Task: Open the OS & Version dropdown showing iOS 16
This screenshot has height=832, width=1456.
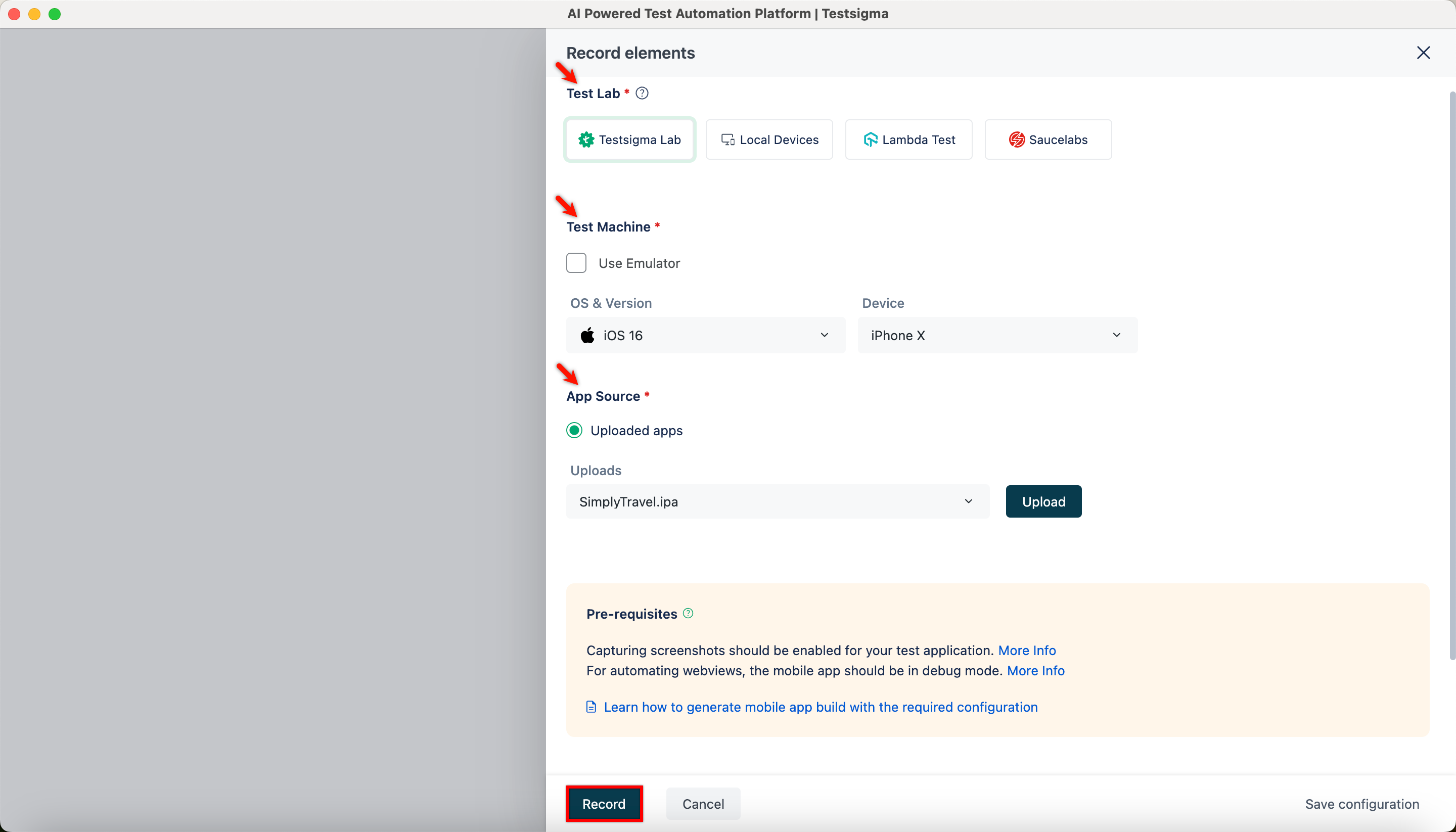Action: [x=706, y=335]
